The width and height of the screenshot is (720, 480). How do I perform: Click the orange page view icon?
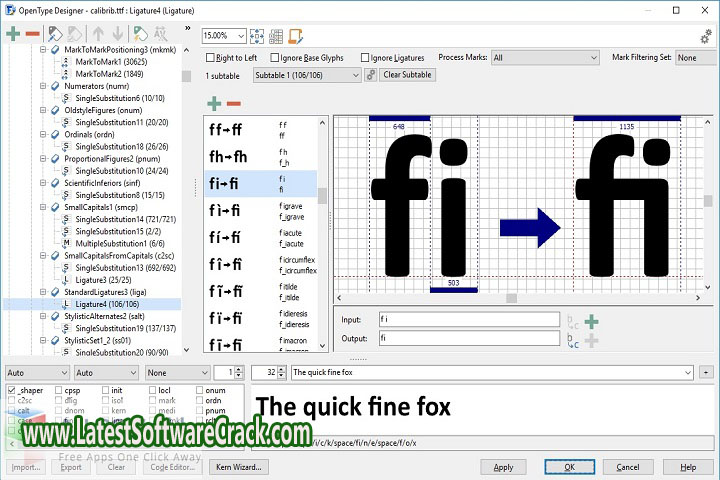295,36
